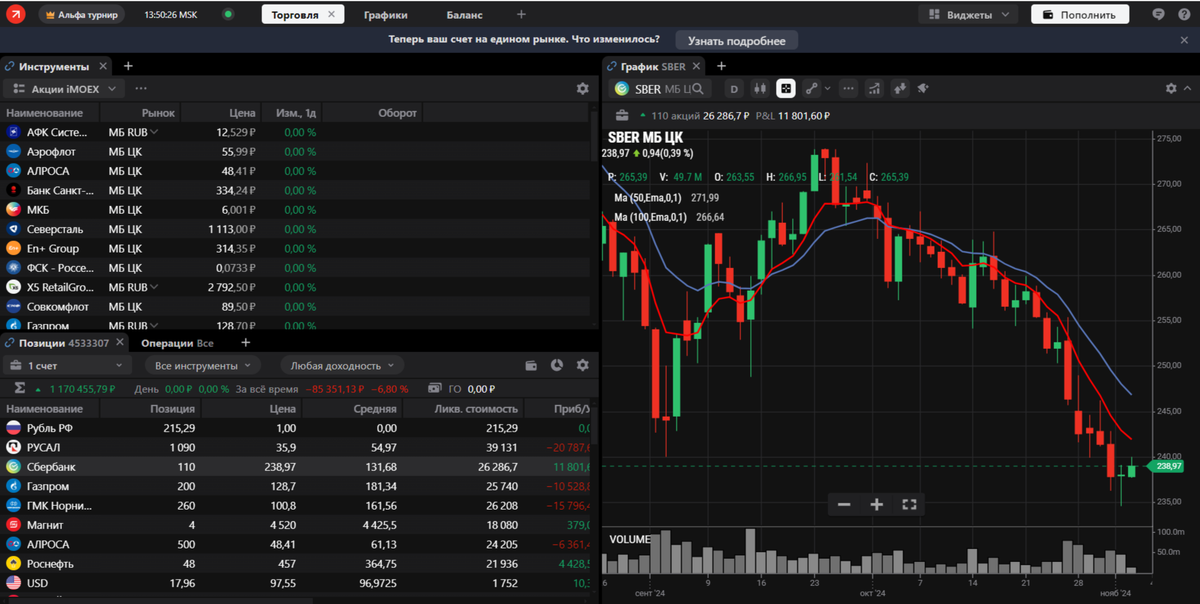Click the wallet icon in Позиции toolbar
1200x604 pixels.
(x=531, y=366)
